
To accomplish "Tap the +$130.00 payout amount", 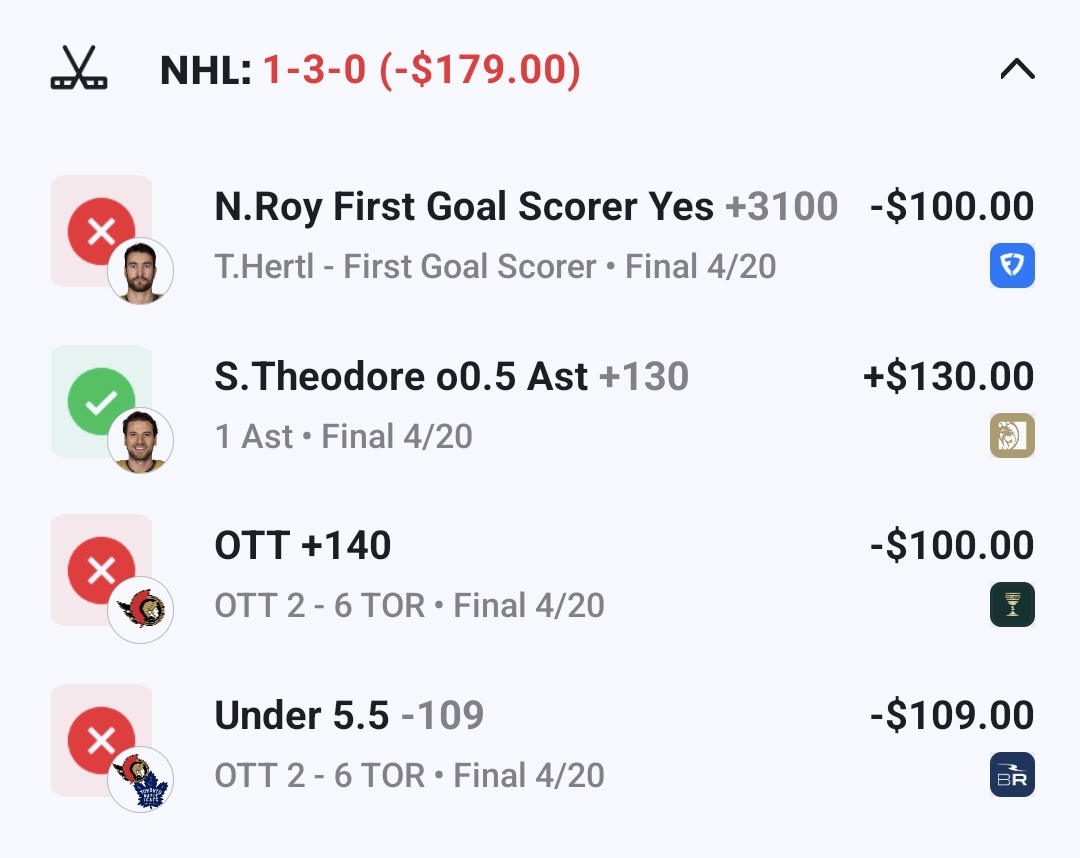I will click(948, 377).
